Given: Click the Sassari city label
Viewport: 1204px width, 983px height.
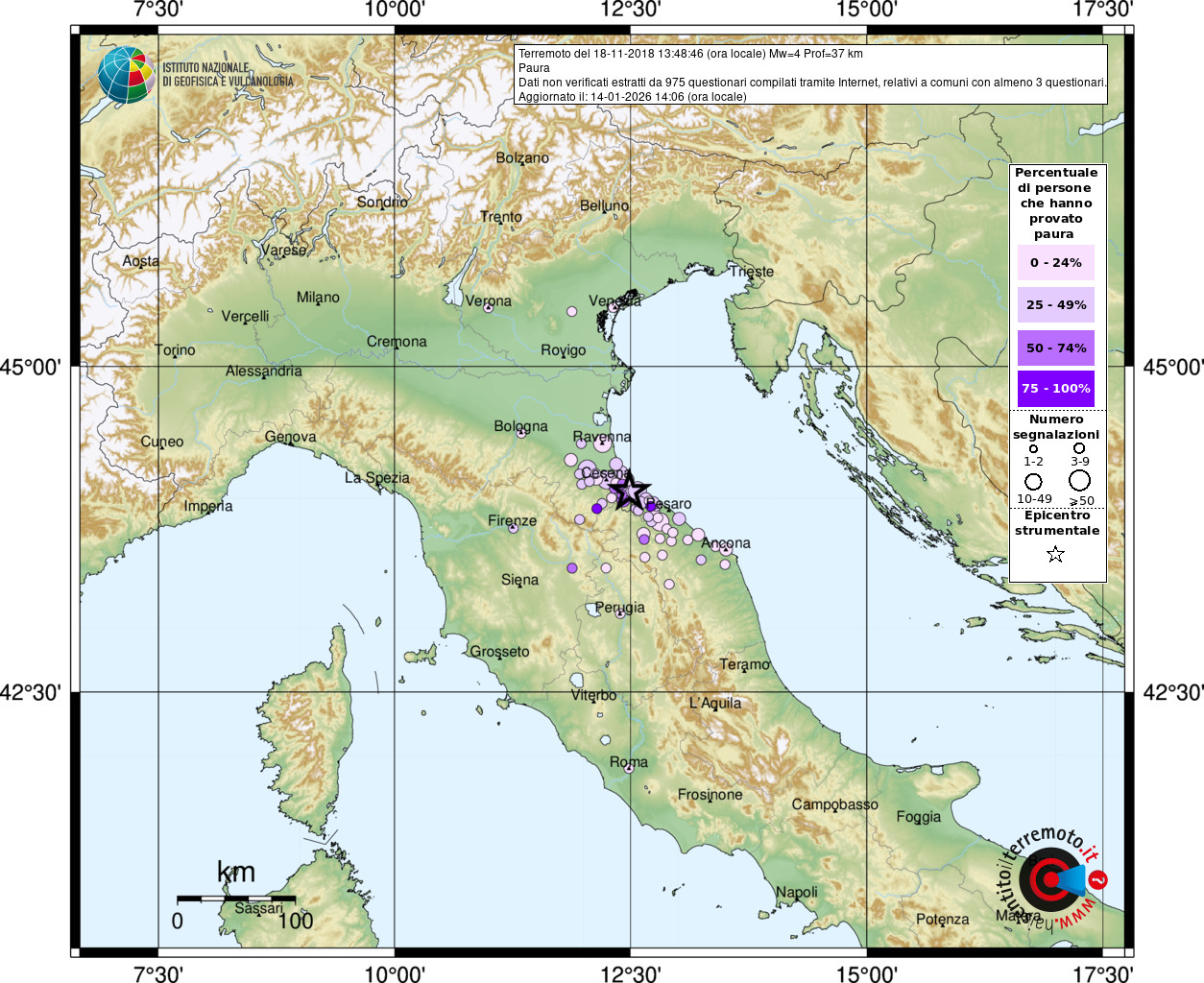Looking at the screenshot, I should (259, 908).
